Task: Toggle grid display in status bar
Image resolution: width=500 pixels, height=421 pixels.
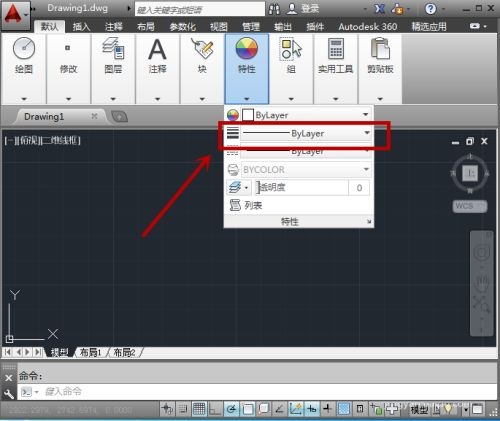Action: (x=199, y=409)
